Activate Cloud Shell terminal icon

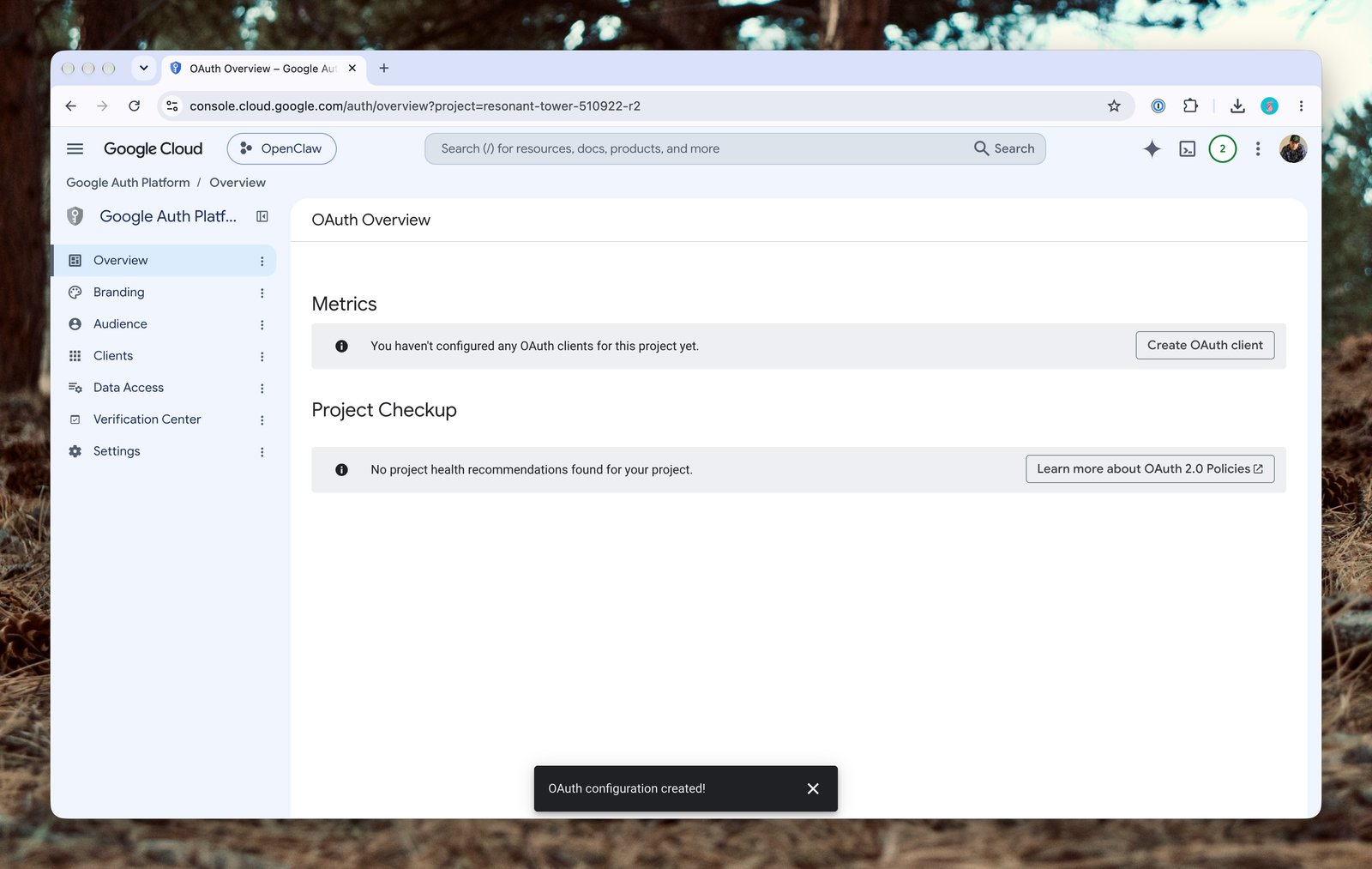[1187, 148]
